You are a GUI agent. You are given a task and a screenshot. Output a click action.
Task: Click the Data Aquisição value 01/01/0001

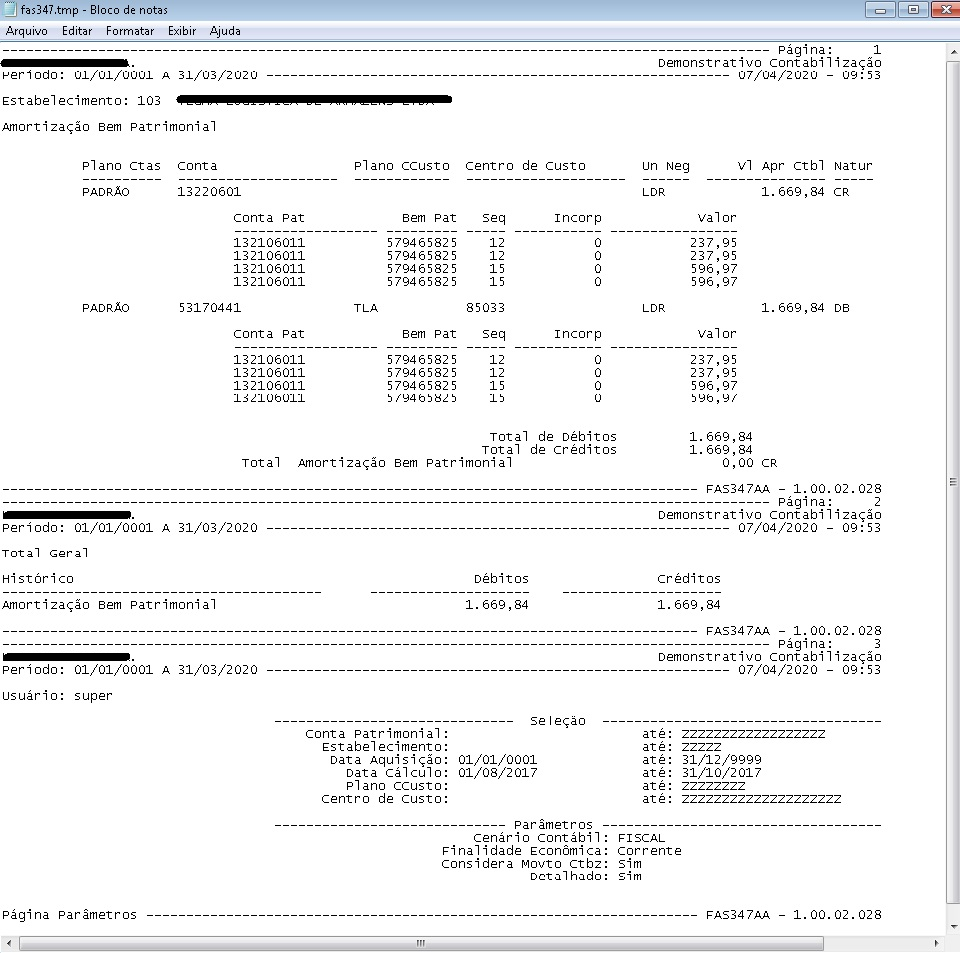tap(497, 760)
